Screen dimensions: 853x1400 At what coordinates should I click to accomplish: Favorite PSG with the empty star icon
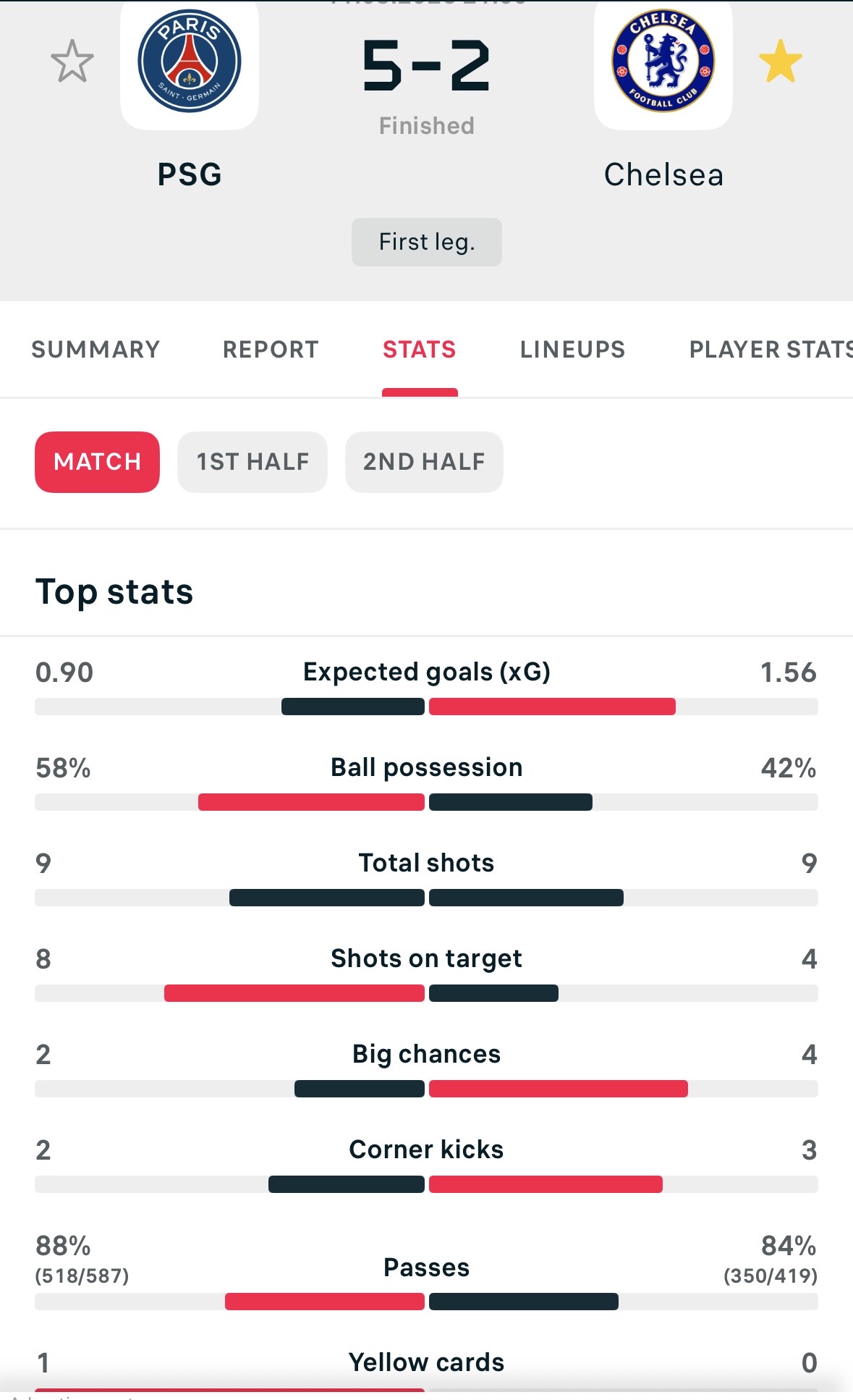(x=72, y=62)
